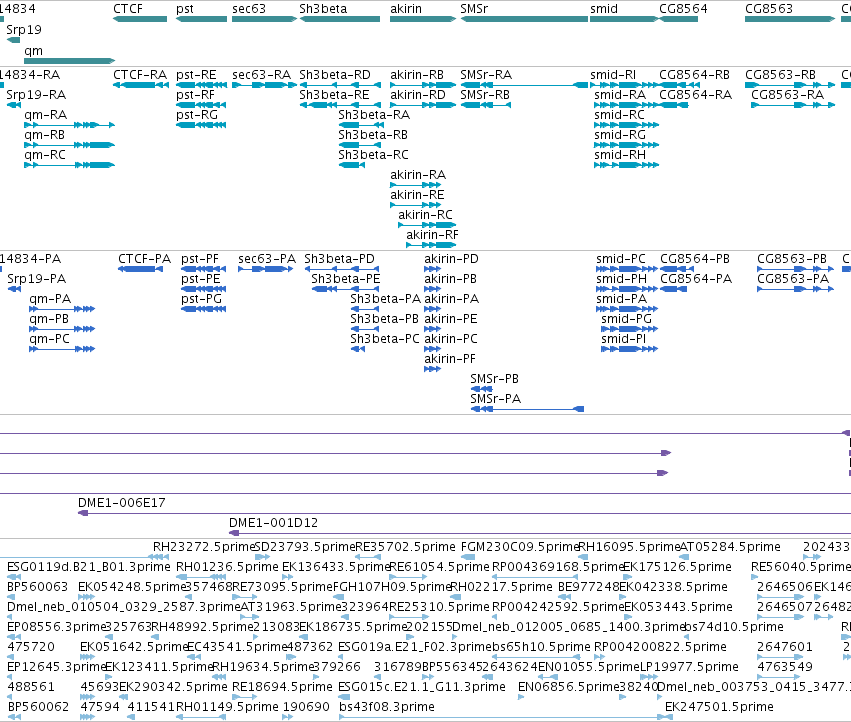
Task: Click the bs43f08.3prime EST label
Action: tap(387, 707)
